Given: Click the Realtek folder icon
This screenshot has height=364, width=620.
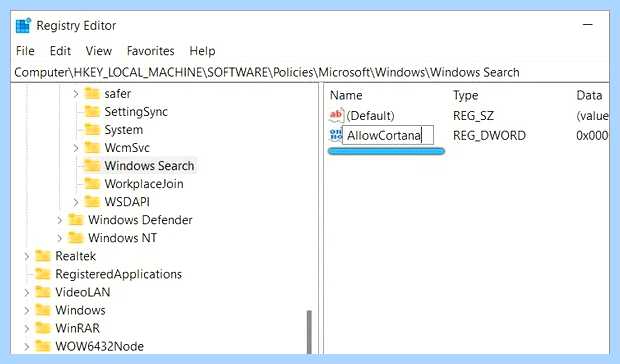Looking at the screenshot, I should coord(43,256).
